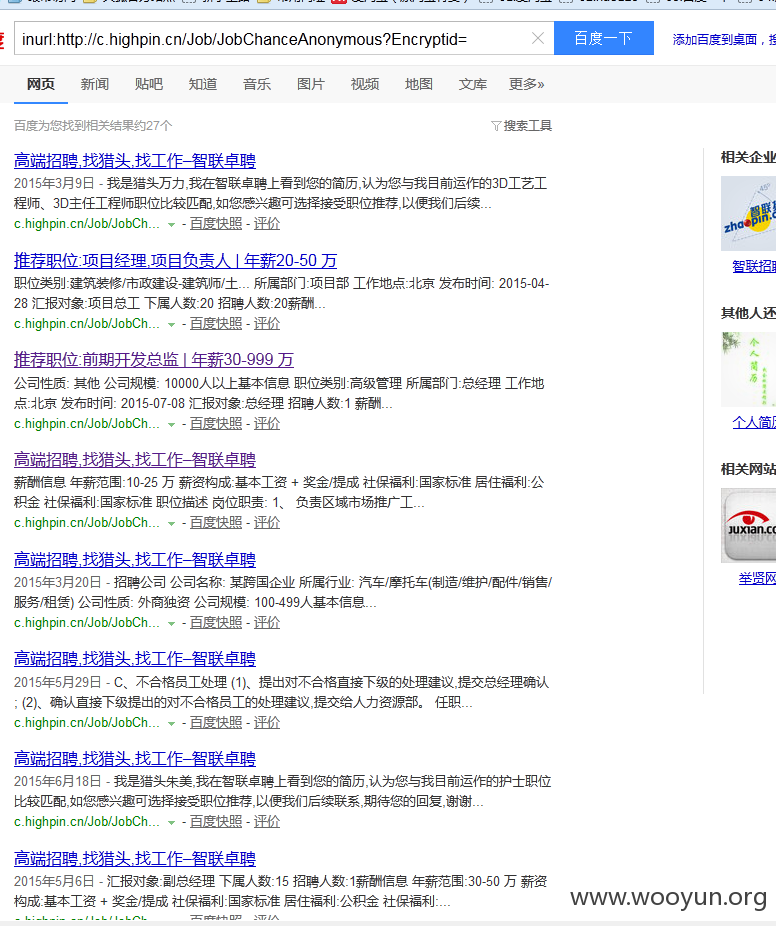Open link 推荐职位:前期开发总监 年薪30-999万
This screenshot has width=776, height=926.
coord(154,360)
